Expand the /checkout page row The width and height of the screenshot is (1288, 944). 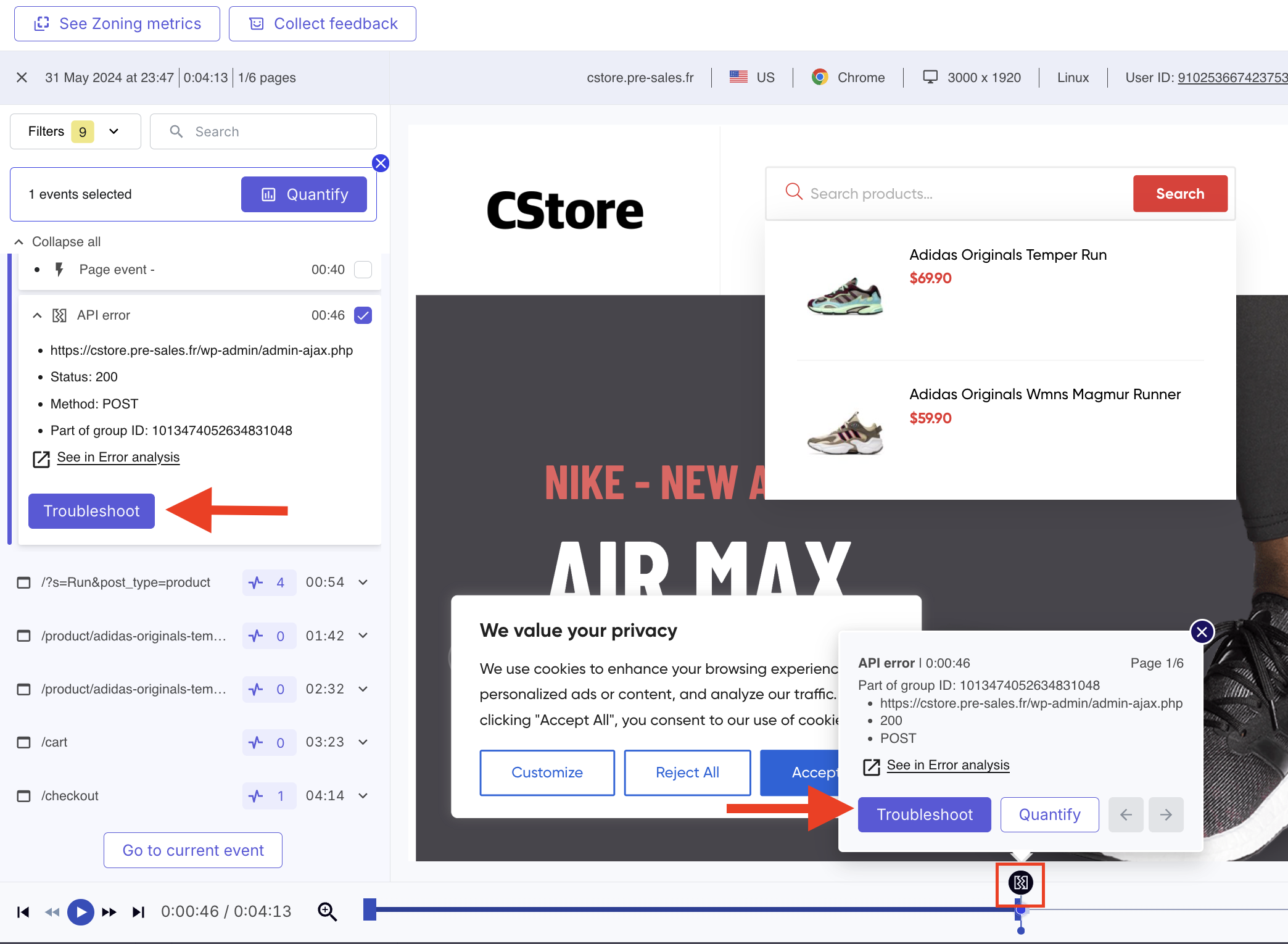pyautogui.click(x=363, y=796)
